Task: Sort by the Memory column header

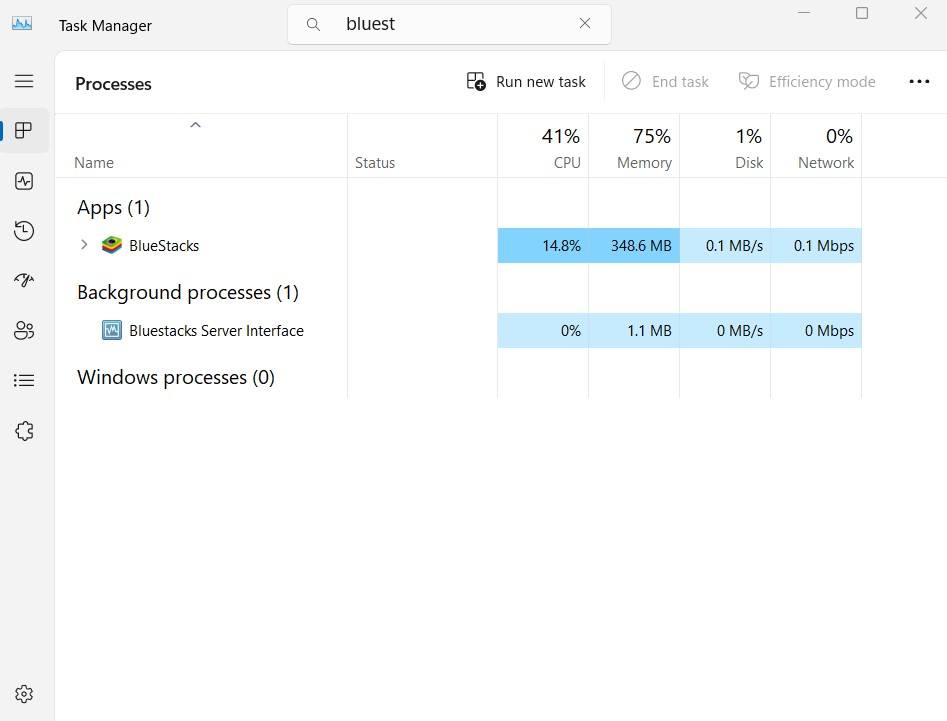Action: point(634,148)
